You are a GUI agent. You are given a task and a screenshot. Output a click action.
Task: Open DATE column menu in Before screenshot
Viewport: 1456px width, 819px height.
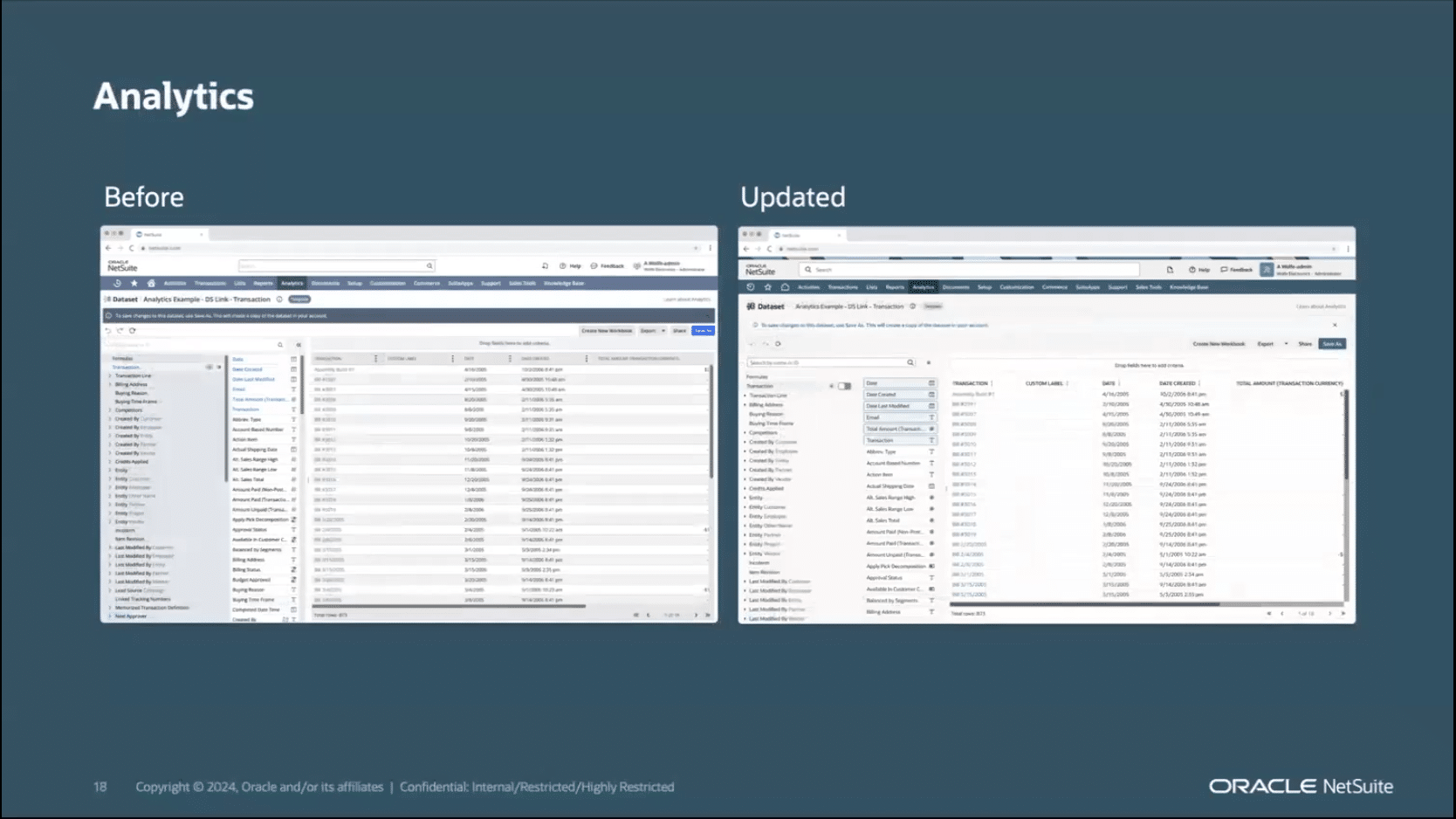coord(510,359)
